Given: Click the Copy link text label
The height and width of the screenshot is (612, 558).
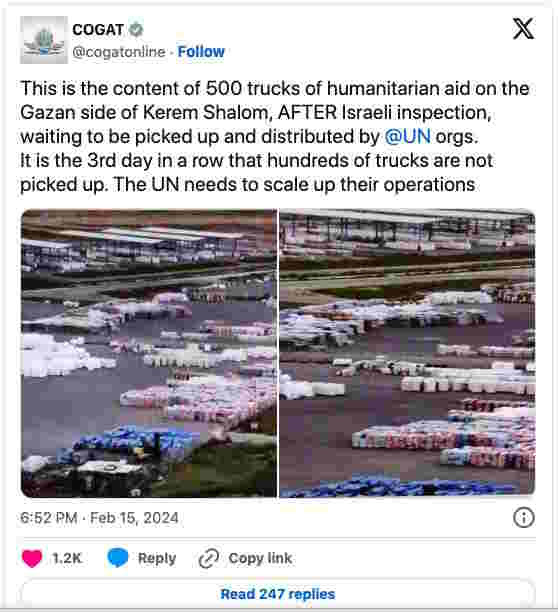Looking at the screenshot, I should pyautogui.click(x=260, y=558).
